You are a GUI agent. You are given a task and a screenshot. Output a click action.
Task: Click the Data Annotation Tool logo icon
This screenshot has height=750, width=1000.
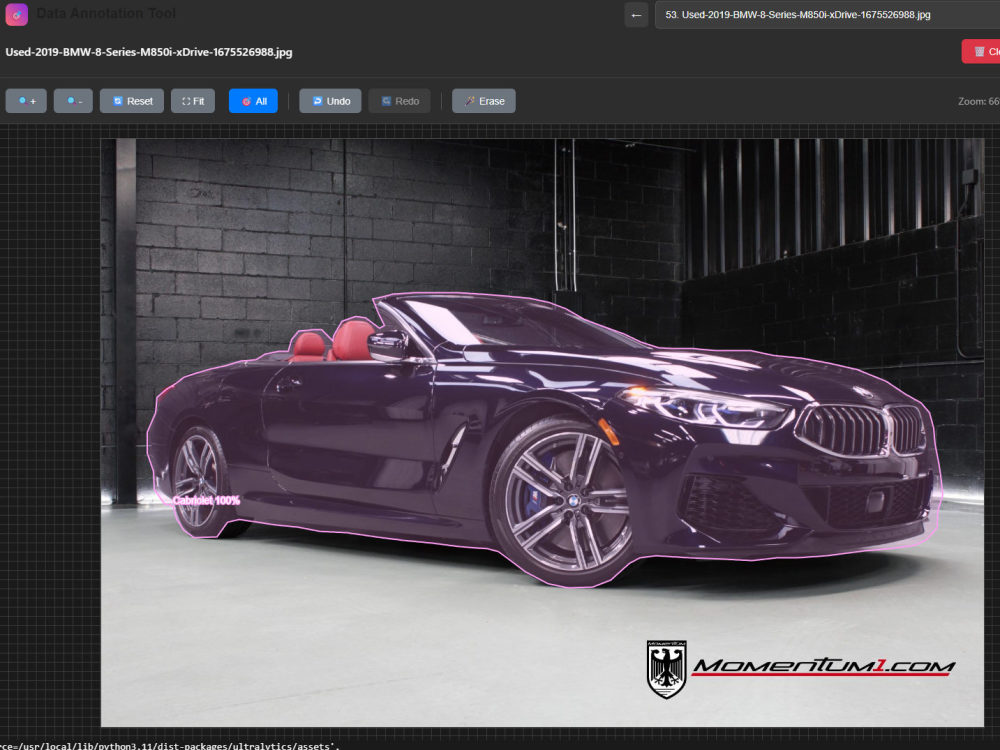tap(17, 14)
